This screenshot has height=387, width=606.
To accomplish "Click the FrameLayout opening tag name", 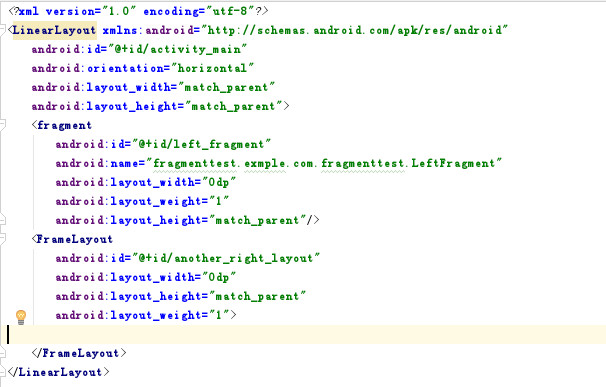I will [75, 239].
